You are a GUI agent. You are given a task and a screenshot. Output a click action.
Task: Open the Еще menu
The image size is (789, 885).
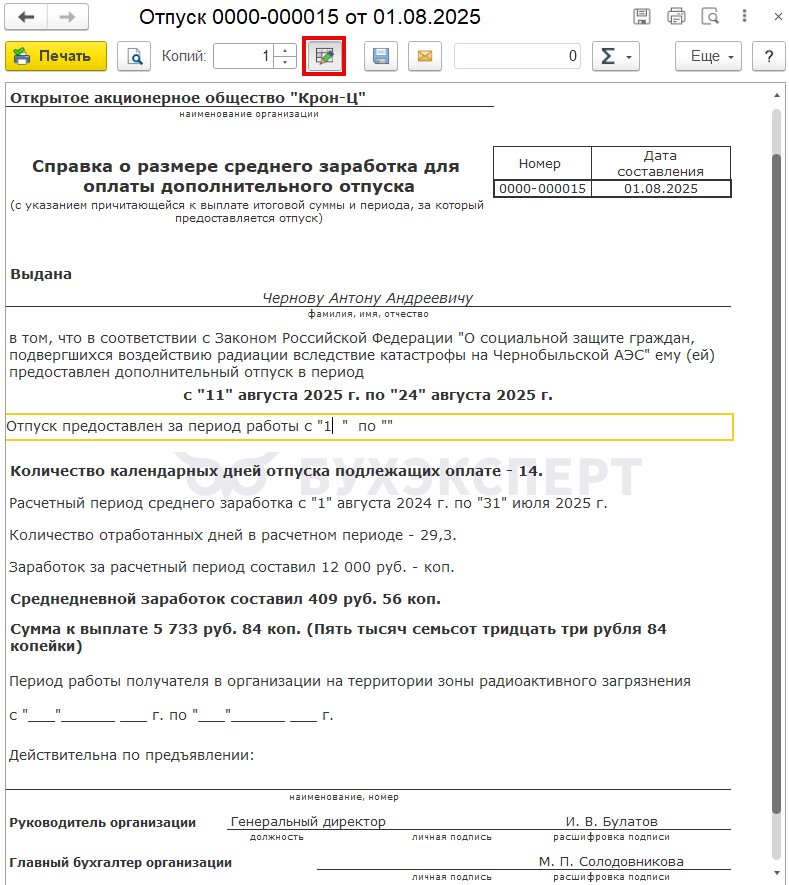click(708, 56)
